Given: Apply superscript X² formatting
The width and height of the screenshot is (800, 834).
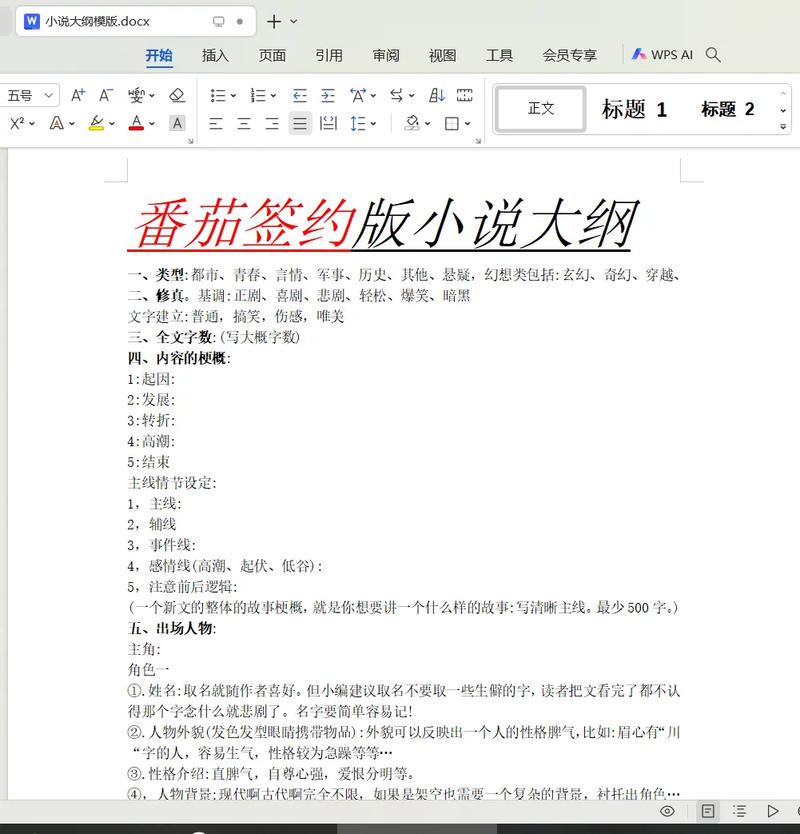Looking at the screenshot, I should (17, 123).
